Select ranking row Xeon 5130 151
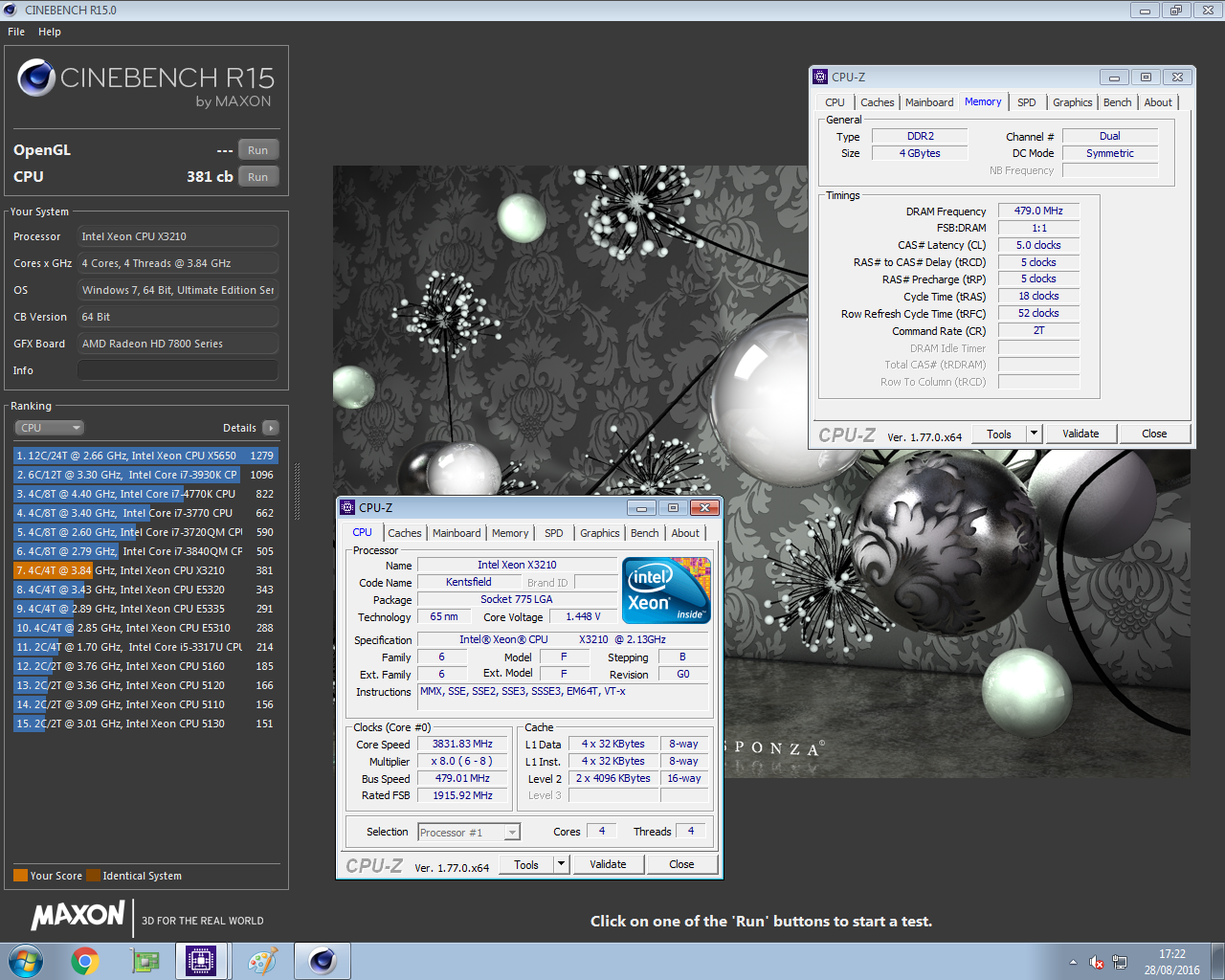 tap(145, 724)
